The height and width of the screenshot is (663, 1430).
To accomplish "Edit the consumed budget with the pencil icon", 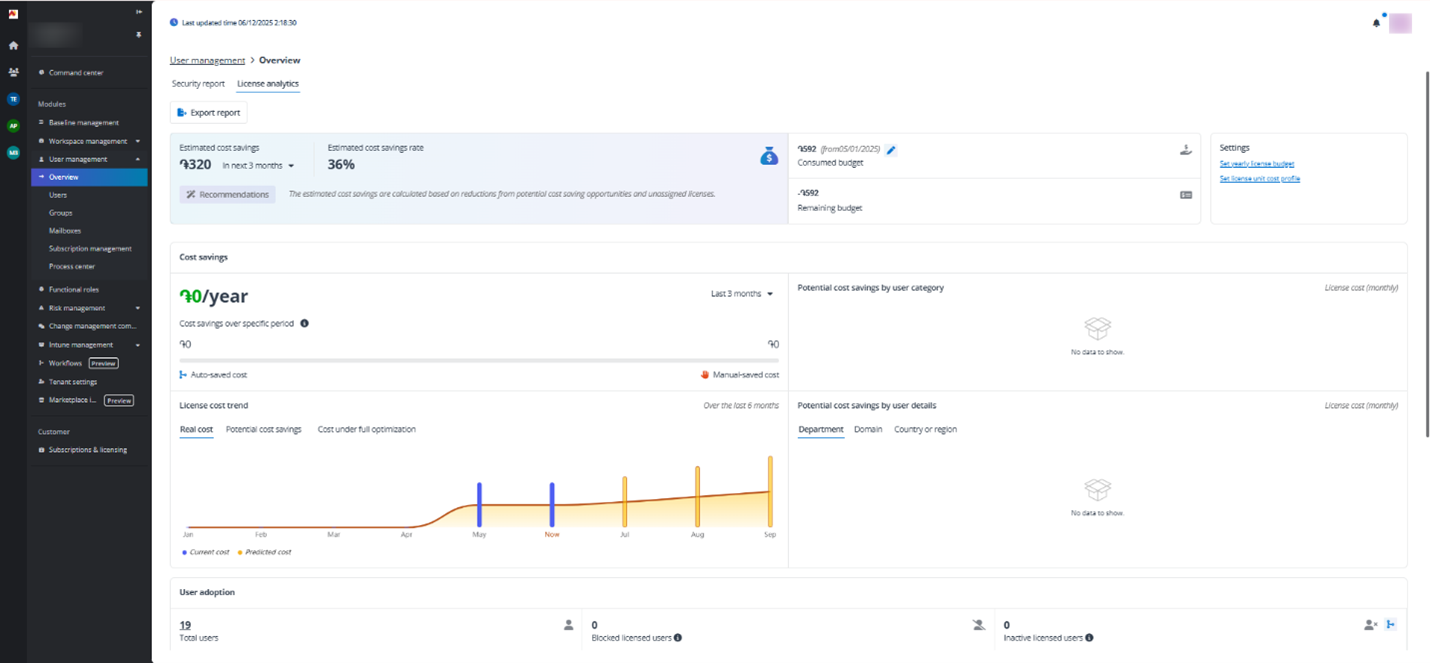I will coord(891,150).
